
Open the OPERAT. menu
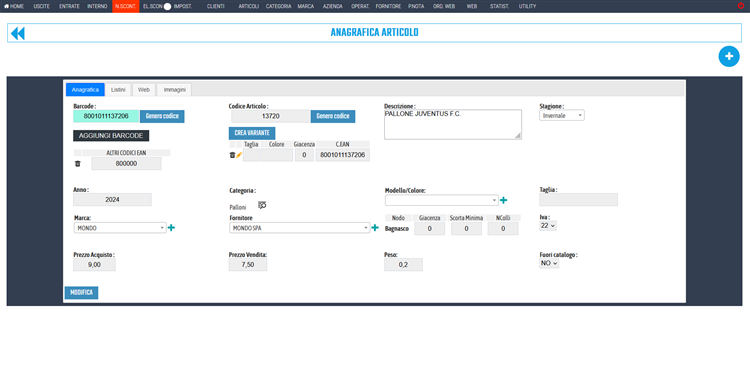[x=360, y=6]
